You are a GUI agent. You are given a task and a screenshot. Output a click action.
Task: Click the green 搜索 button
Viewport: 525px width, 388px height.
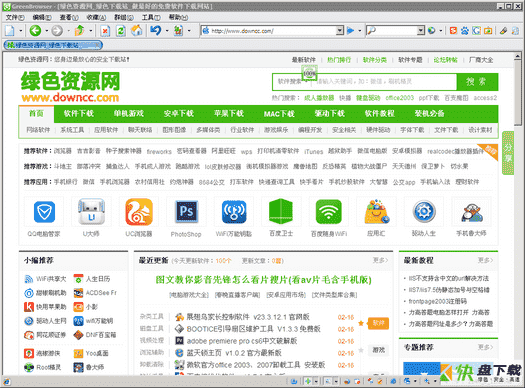tap(477, 81)
